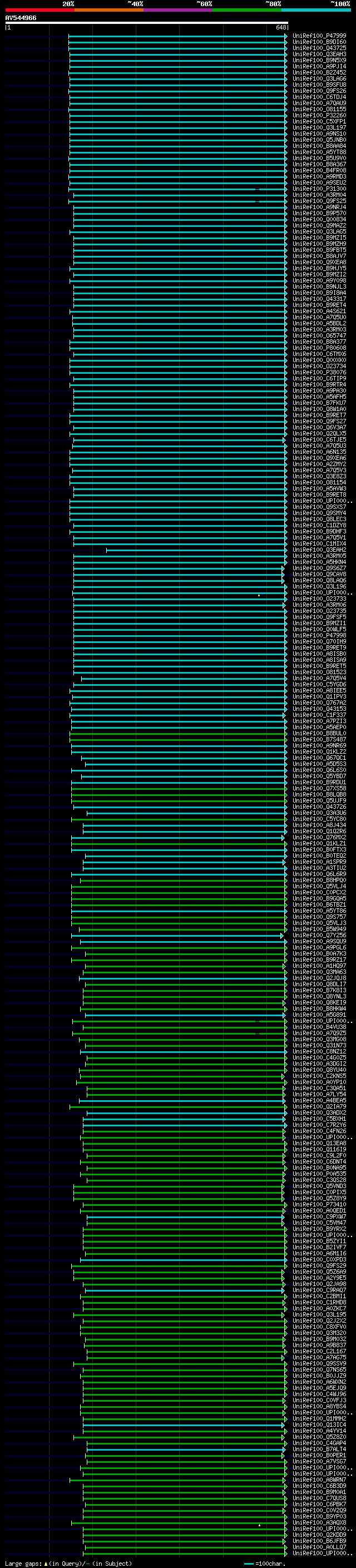Viewport: 356px width, 1568px height.
Task: Select UniRef100_A9NRJ4 label
Action: coord(319,207)
